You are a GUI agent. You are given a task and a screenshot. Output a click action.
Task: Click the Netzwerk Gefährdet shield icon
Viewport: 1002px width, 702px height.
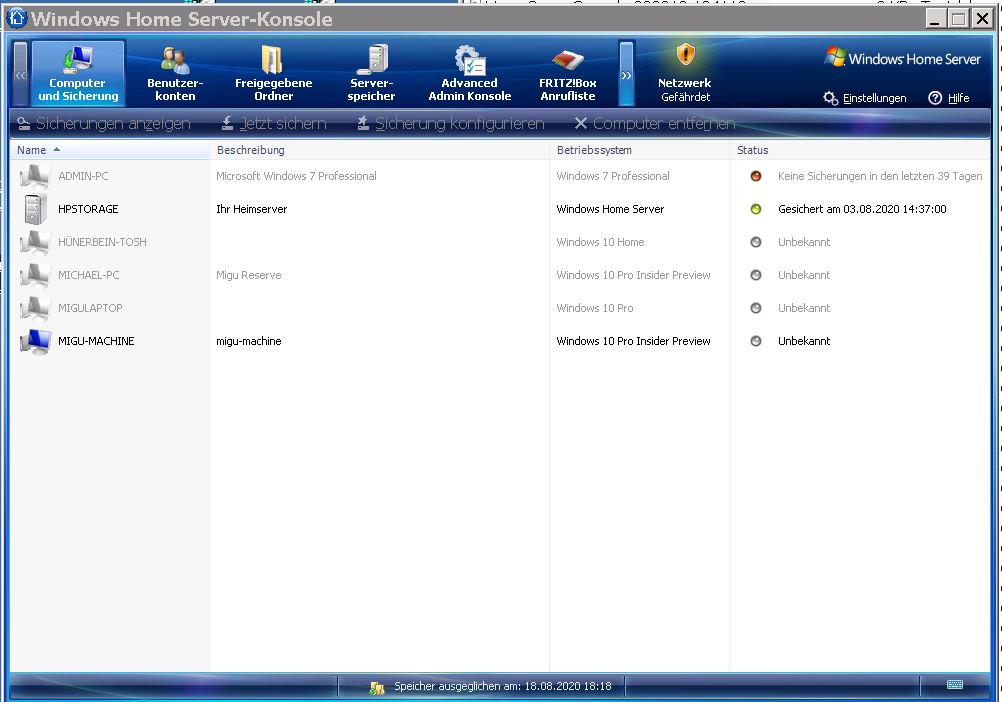coord(685,56)
